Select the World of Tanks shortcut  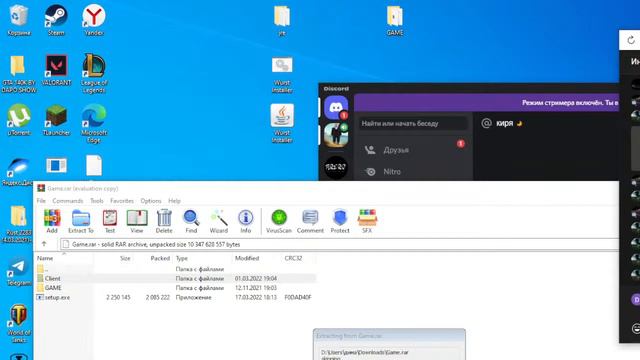point(19,323)
